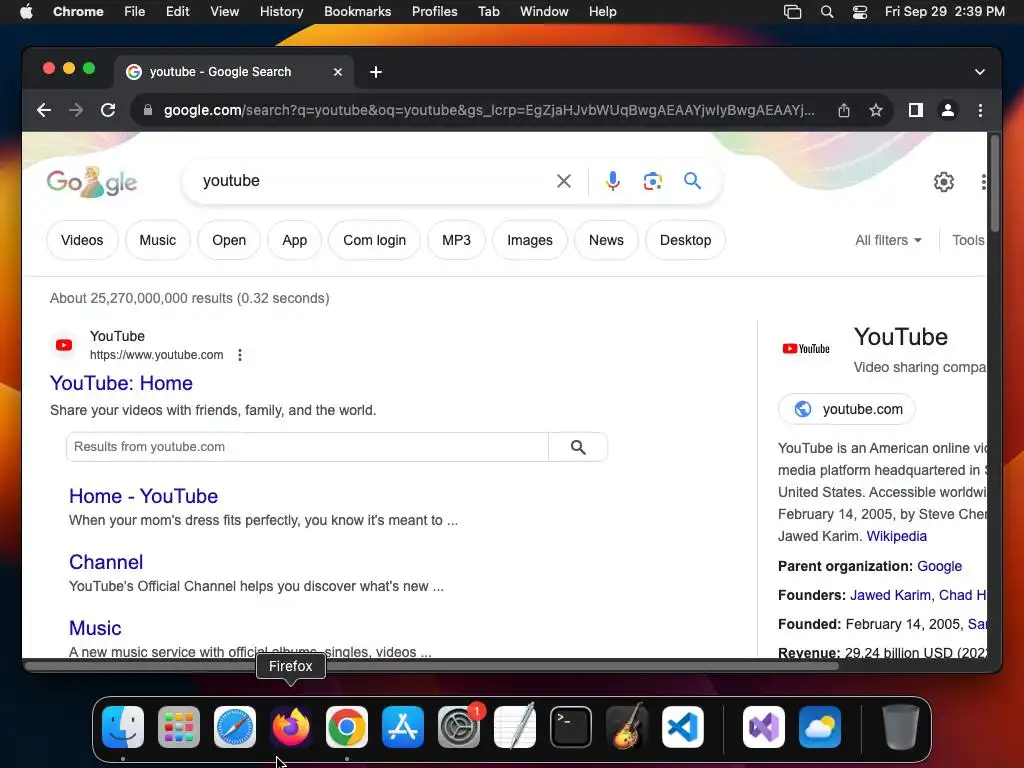Submit search with the blue magnifier icon

tap(692, 180)
